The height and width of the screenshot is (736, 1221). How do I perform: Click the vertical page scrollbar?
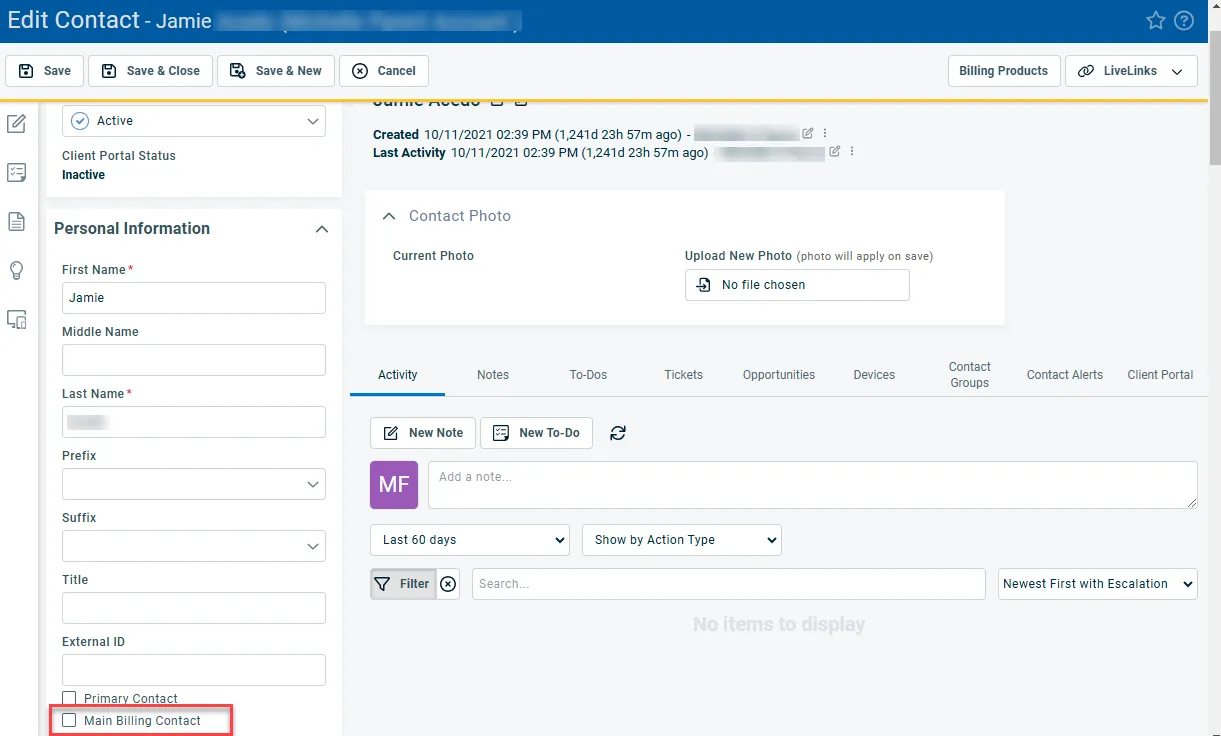[1214, 100]
